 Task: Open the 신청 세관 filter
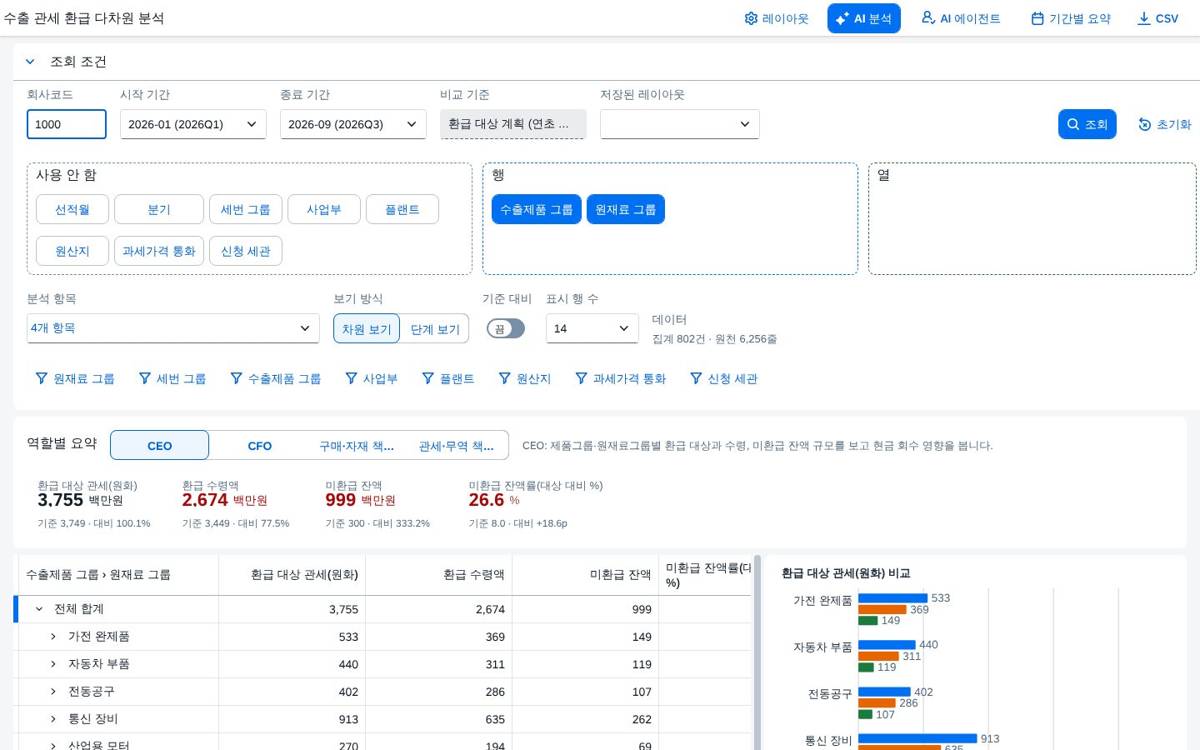click(723, 379)
